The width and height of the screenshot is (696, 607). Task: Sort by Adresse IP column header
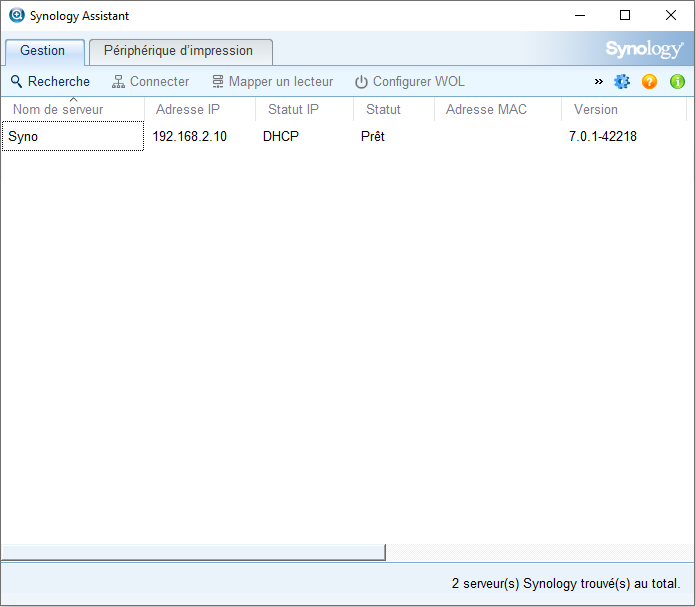tap(188, 110)
